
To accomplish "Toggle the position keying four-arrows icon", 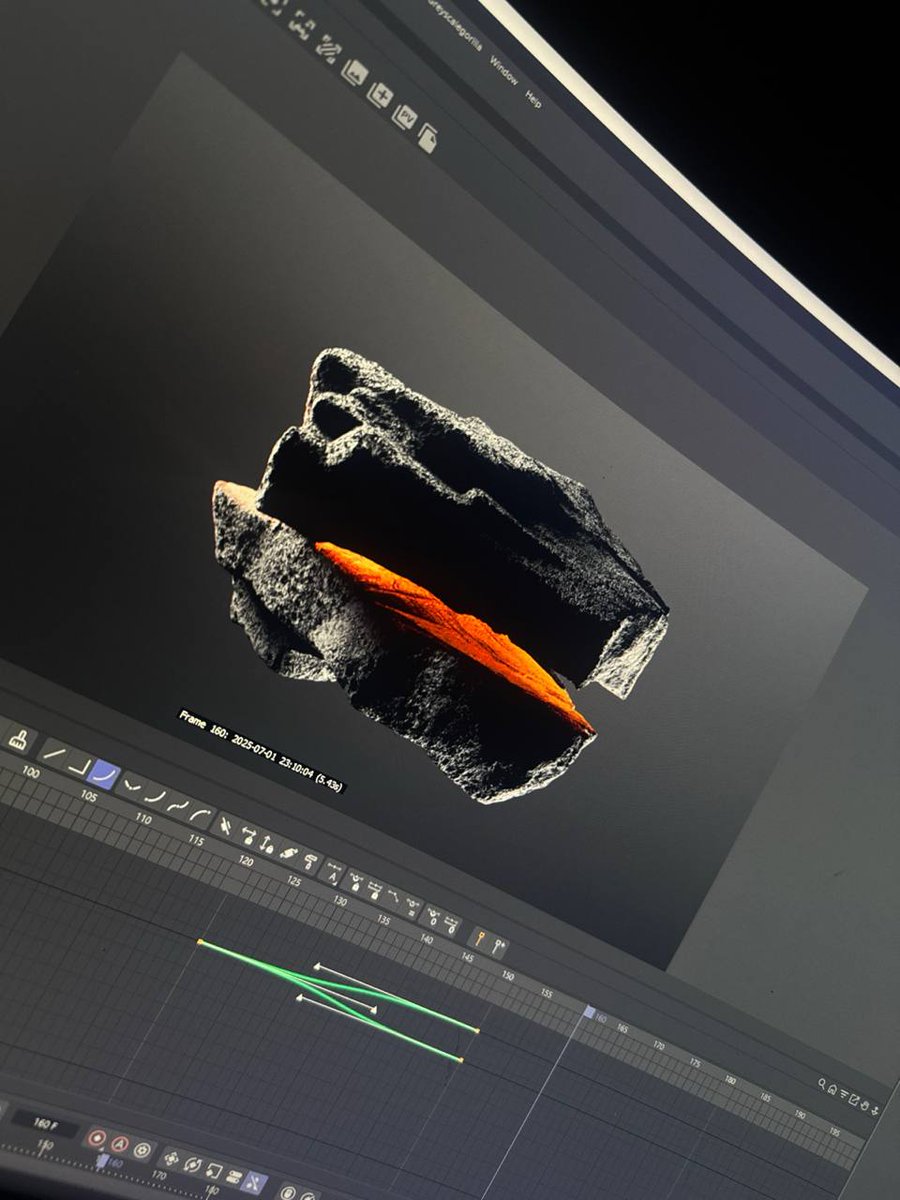I will [171, 1159].
